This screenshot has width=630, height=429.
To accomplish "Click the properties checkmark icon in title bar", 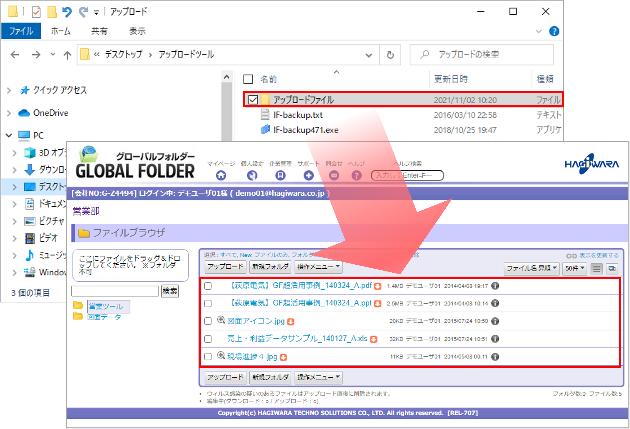I will (36, 12).
